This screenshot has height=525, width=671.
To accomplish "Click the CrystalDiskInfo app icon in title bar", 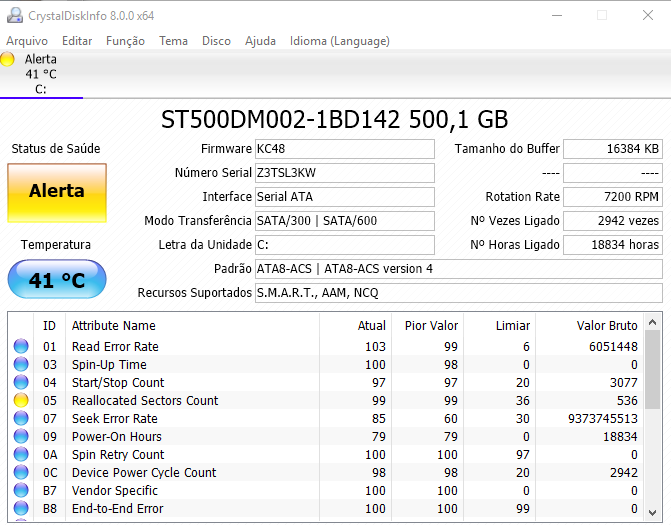I will point(15,15).
